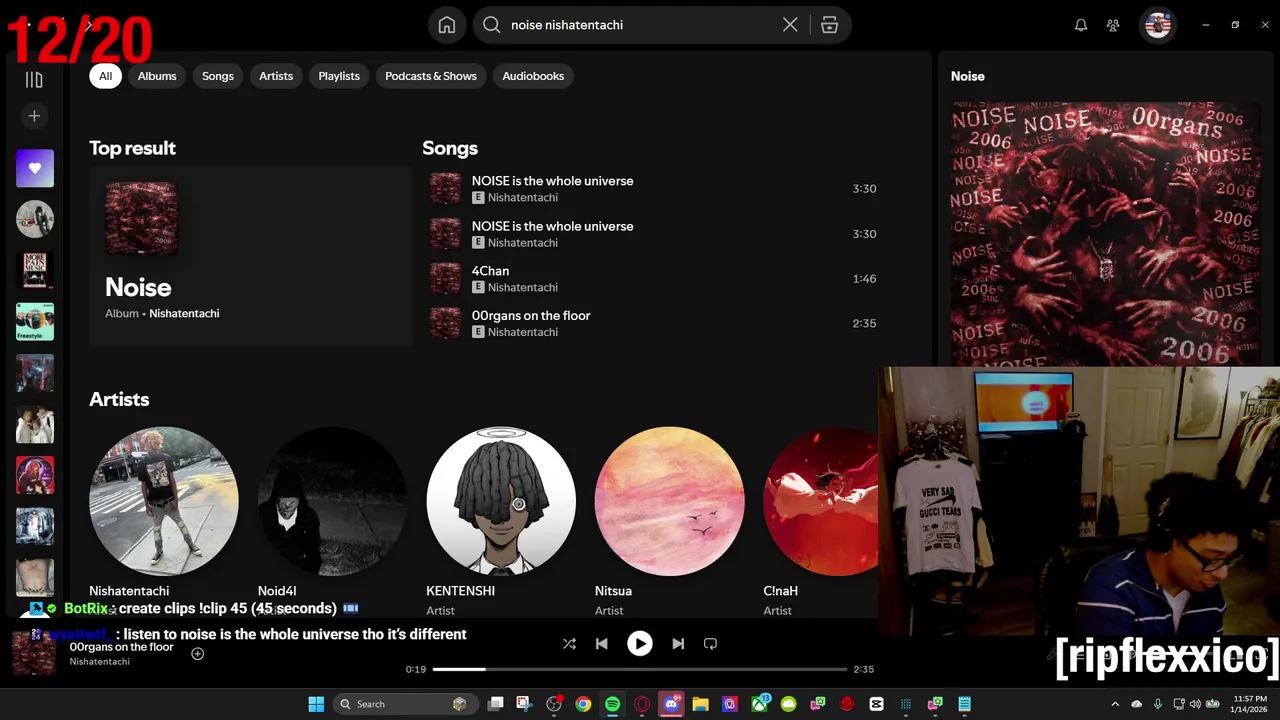Image resolution: width=1280 pixels, height=720 pixels.
Task: Click 'Noise' title in the Now Playing panel
Action: [x=967, y=76]
